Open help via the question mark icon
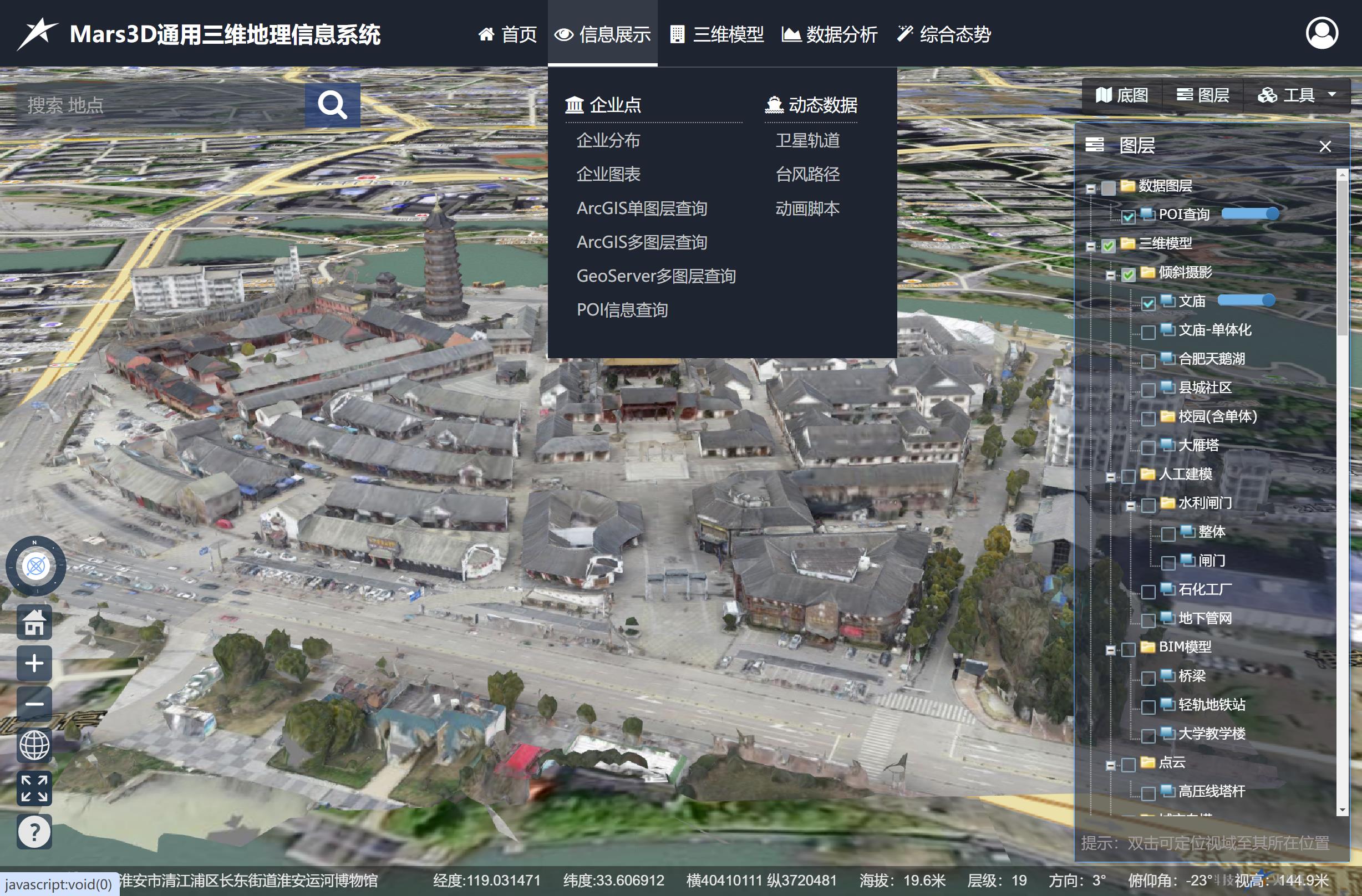Screen dimensions: 1362x896 [x=34, y=831]
